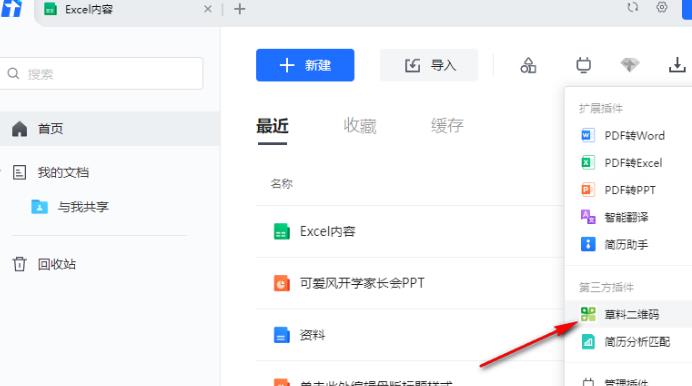Click the search magnifier icon
This screenshot has height=386, width=692.
click(x=13, y=73)
